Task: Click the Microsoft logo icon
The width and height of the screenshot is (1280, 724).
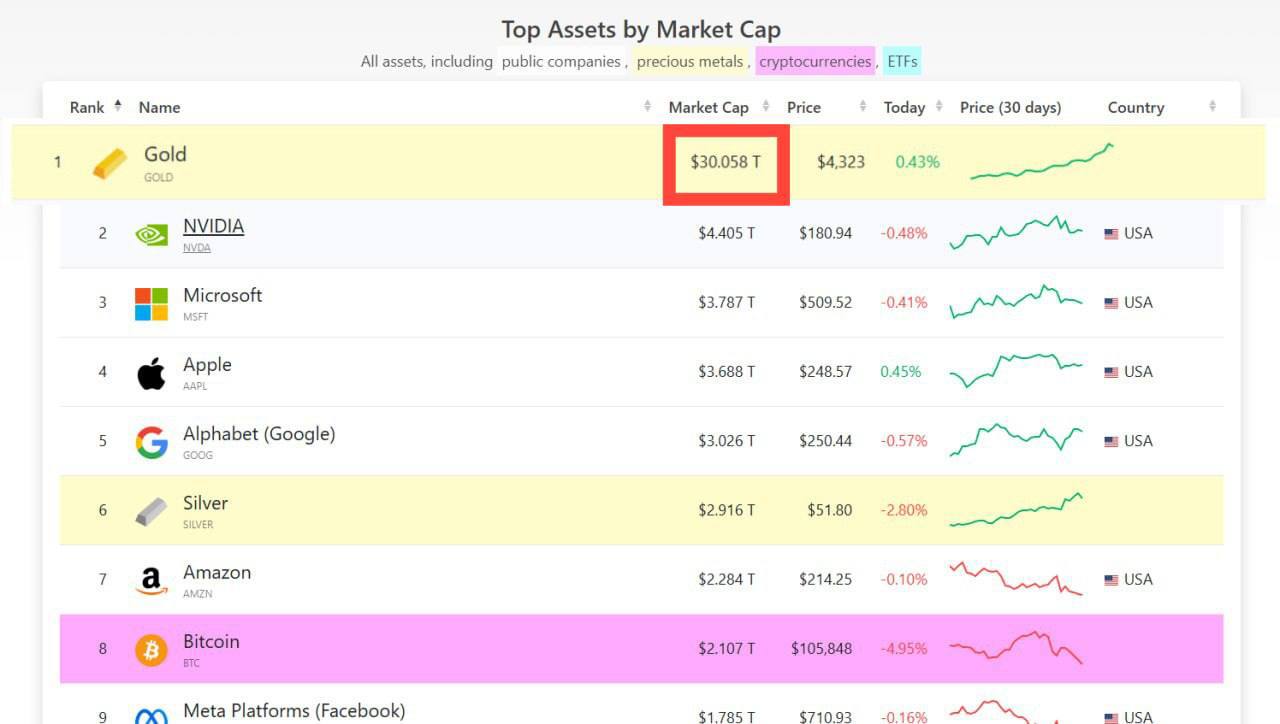Action: [x=151, y=303]
